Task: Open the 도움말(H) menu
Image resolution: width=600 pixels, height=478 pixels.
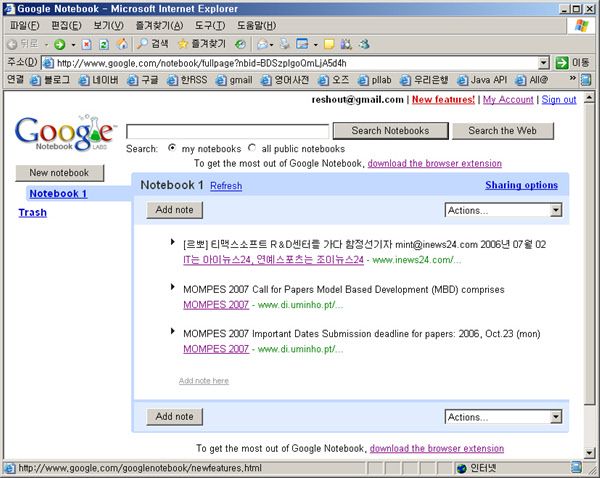Action: pos(256,26)
